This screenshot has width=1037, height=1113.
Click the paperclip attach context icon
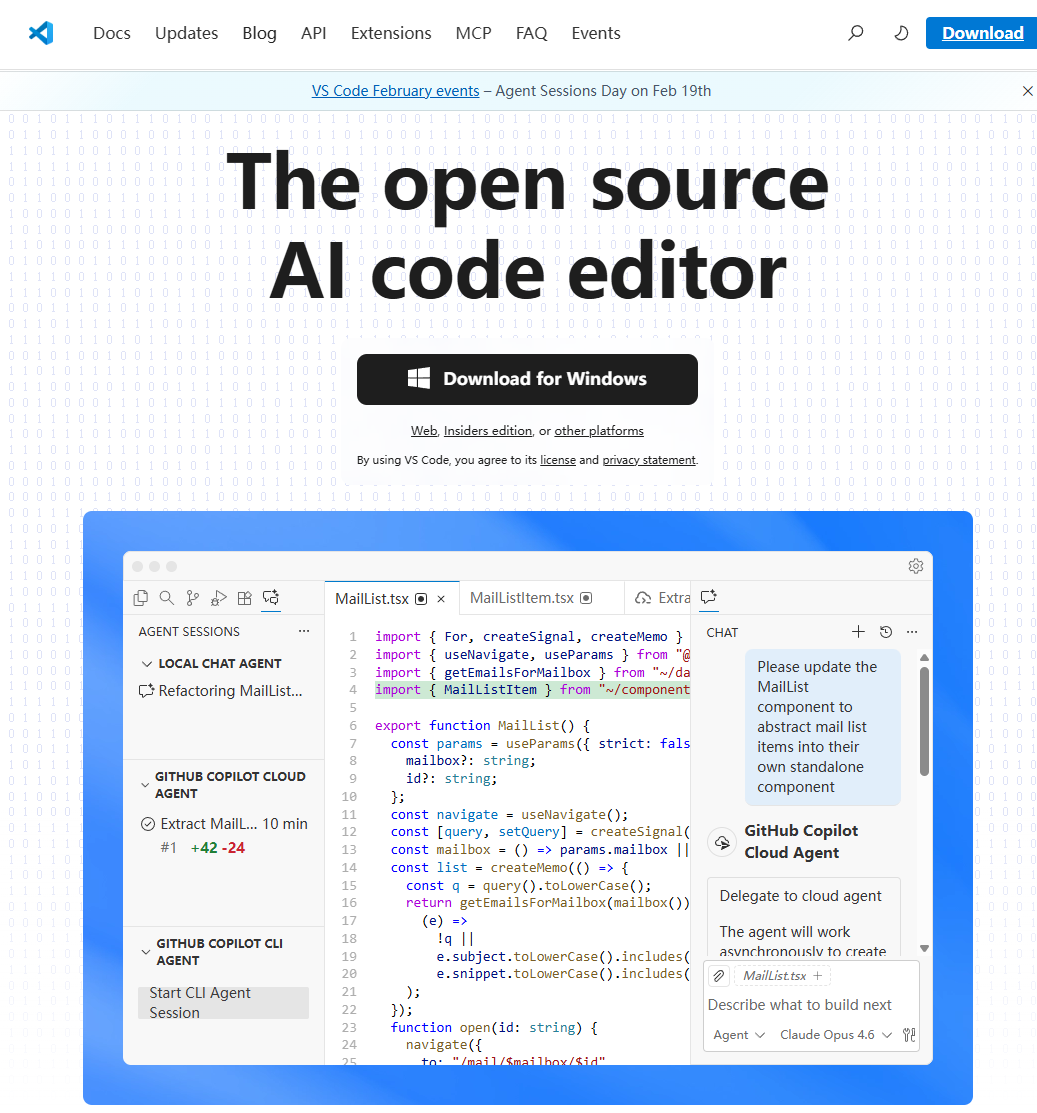[719, 976]
